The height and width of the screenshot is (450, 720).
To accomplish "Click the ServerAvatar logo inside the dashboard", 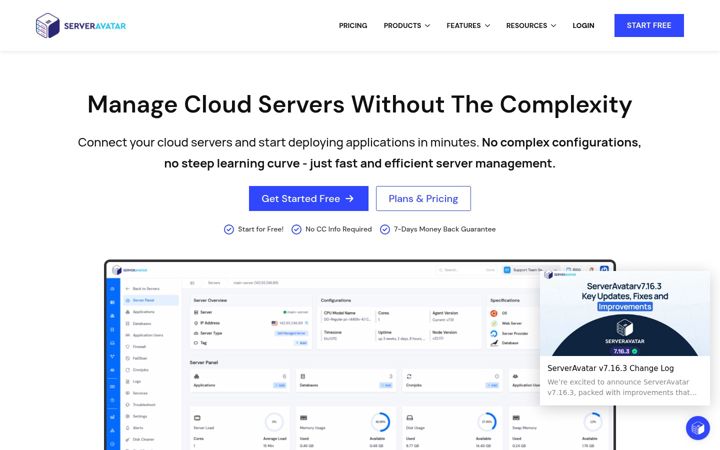I will [x=129, y=270].
